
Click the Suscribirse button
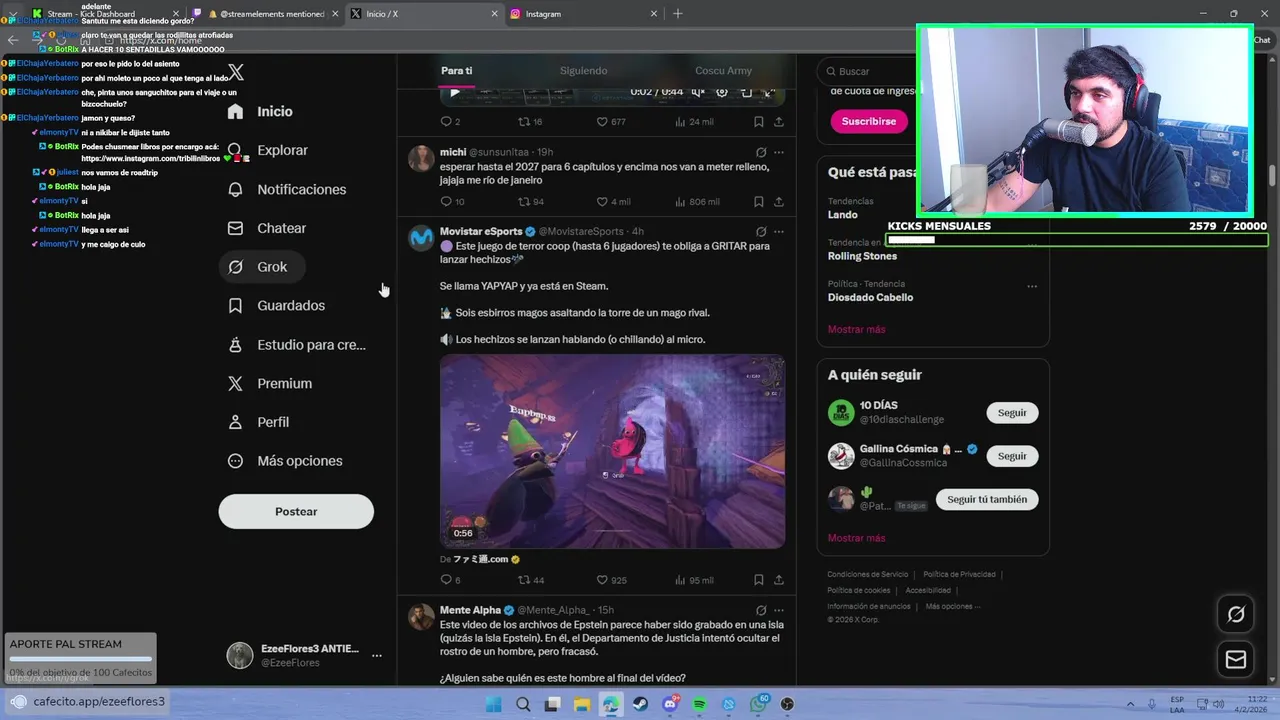[x=869, y=121]
